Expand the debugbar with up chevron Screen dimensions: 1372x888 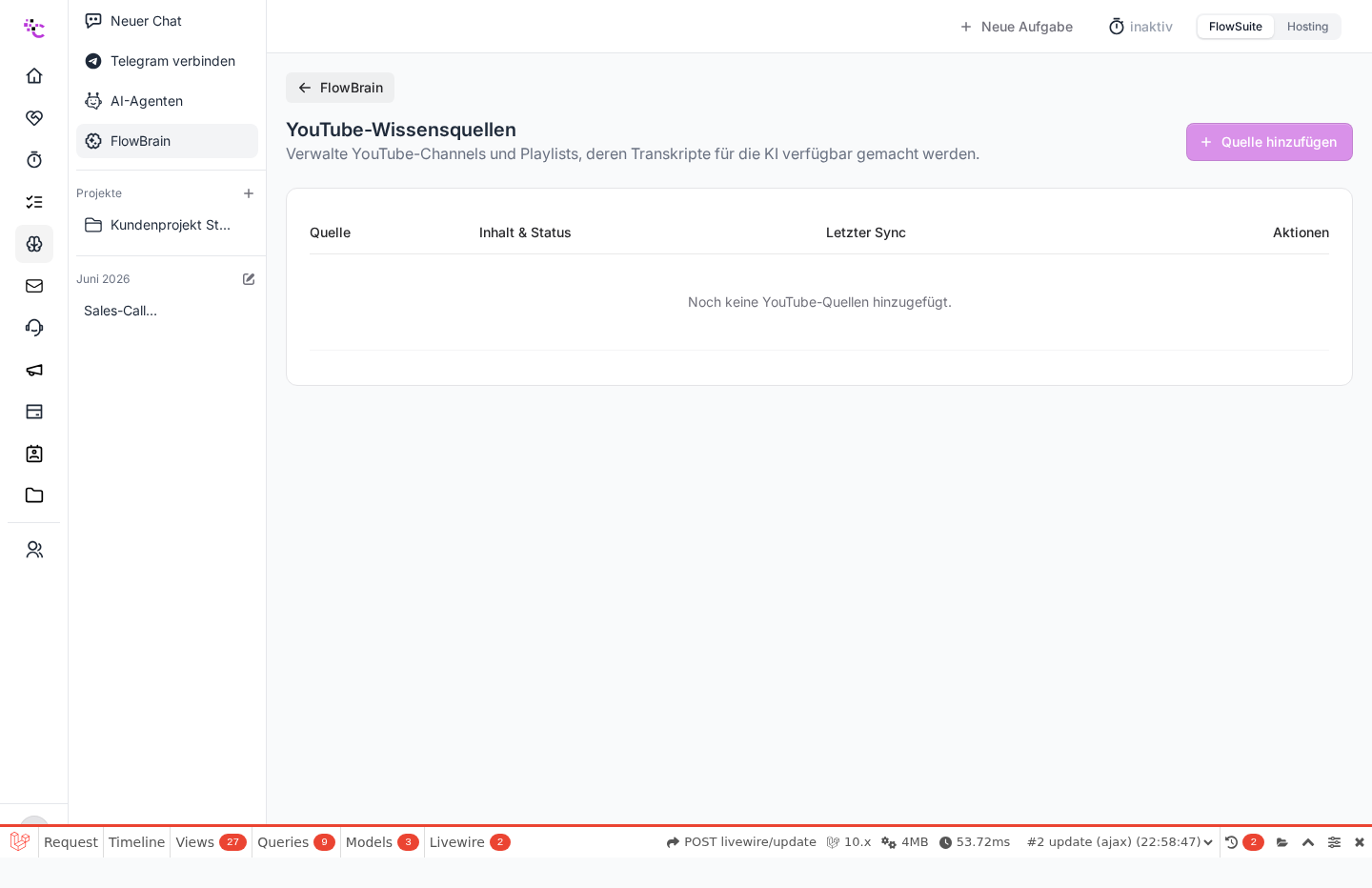pyautogui.click(x=1308, y=842)
